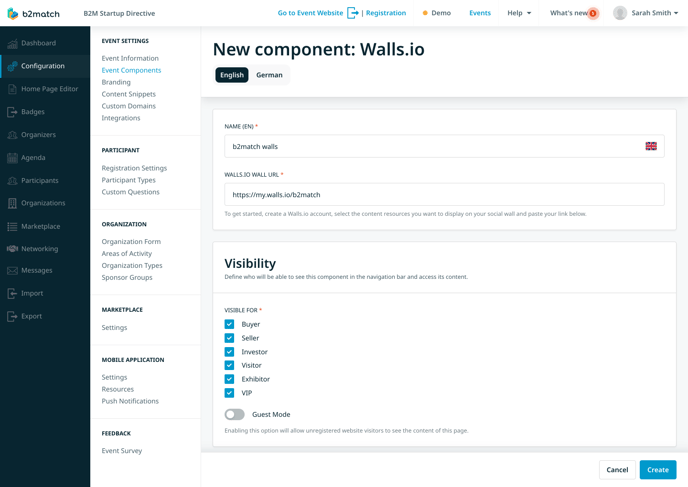The image size is (688, 487).
Task: Open Integrations settings
Action: pyautogui.click(x=121, y=118)
